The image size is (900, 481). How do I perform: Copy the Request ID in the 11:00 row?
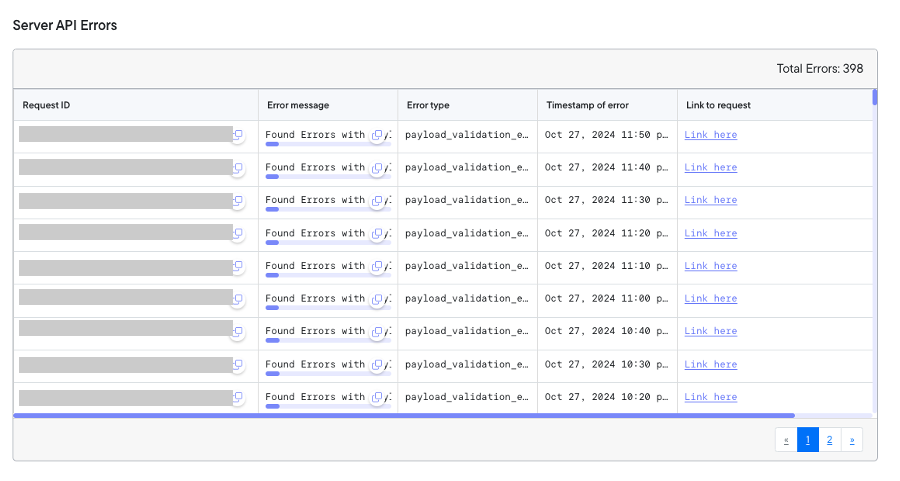click(x=238, y=299)
